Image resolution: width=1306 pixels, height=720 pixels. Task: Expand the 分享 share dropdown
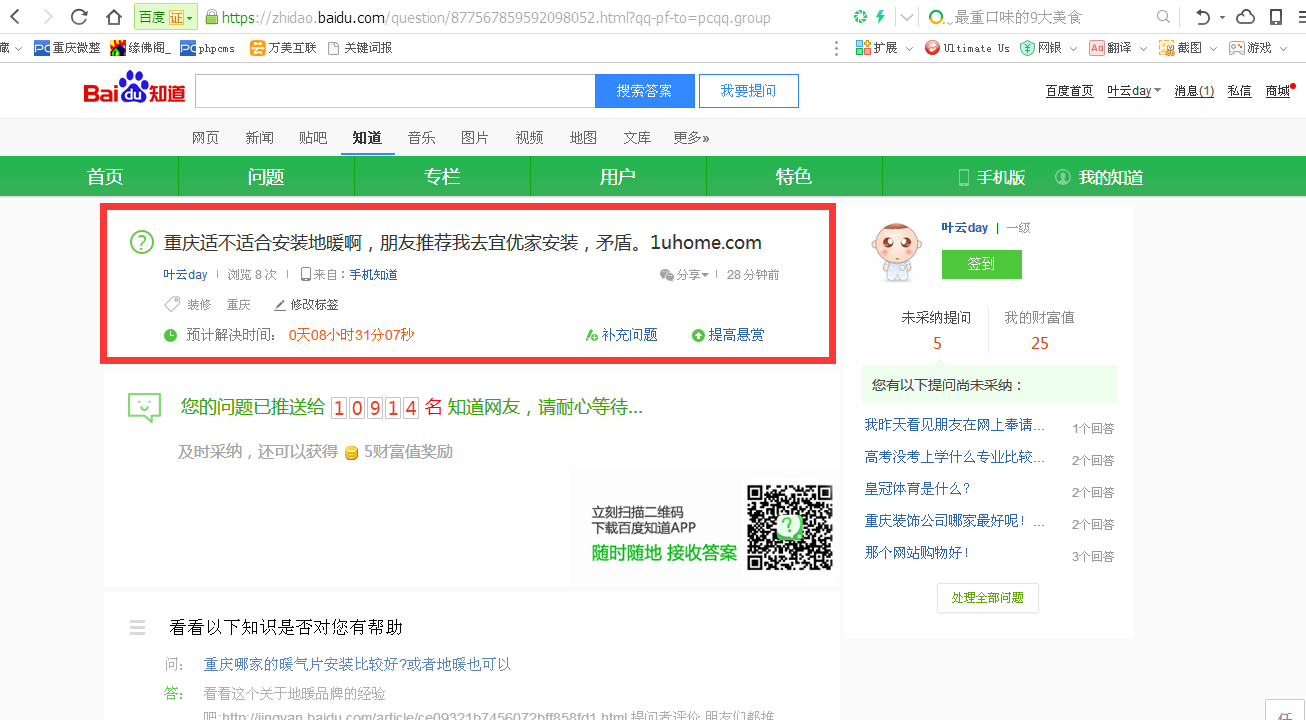tap(685, 275)
